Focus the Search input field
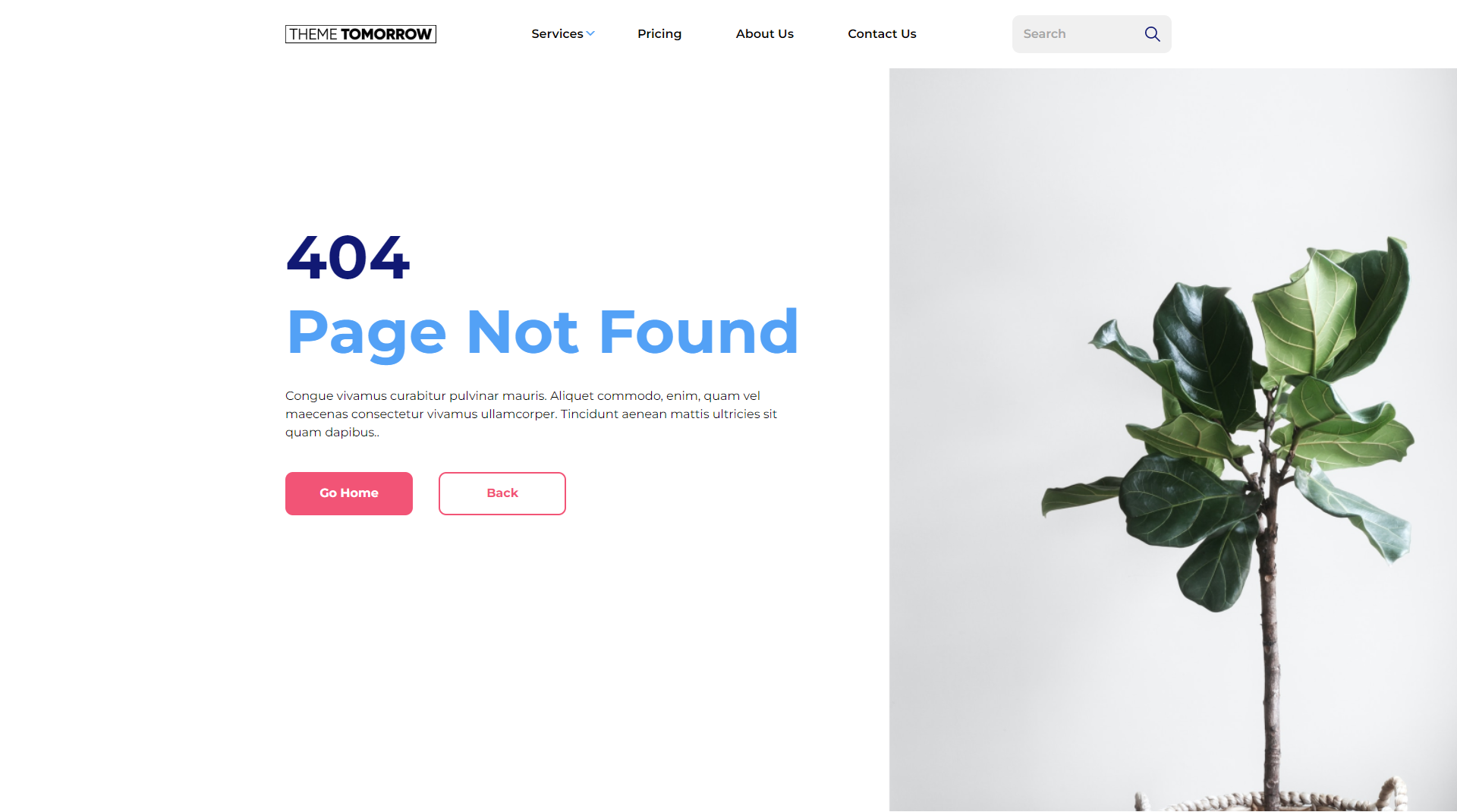This screenshot has height=812, width=1457. (1078, 34)
